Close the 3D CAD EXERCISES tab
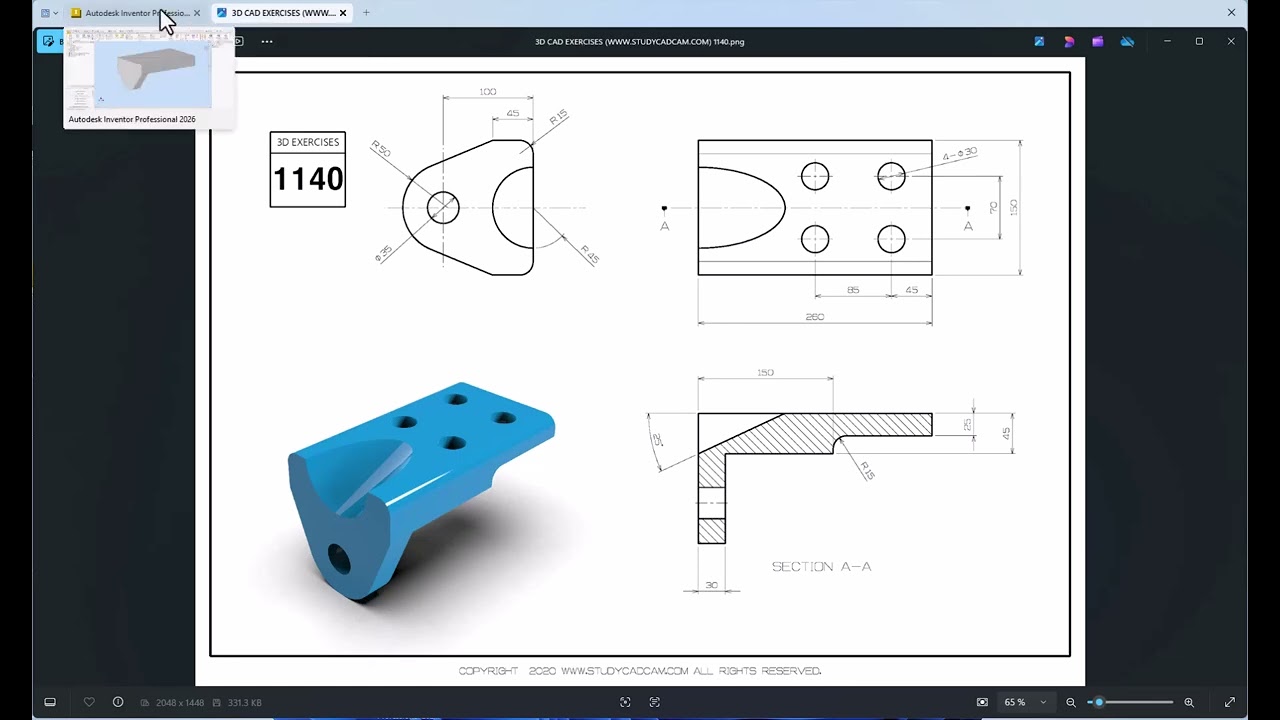 (x=343, y=13)
